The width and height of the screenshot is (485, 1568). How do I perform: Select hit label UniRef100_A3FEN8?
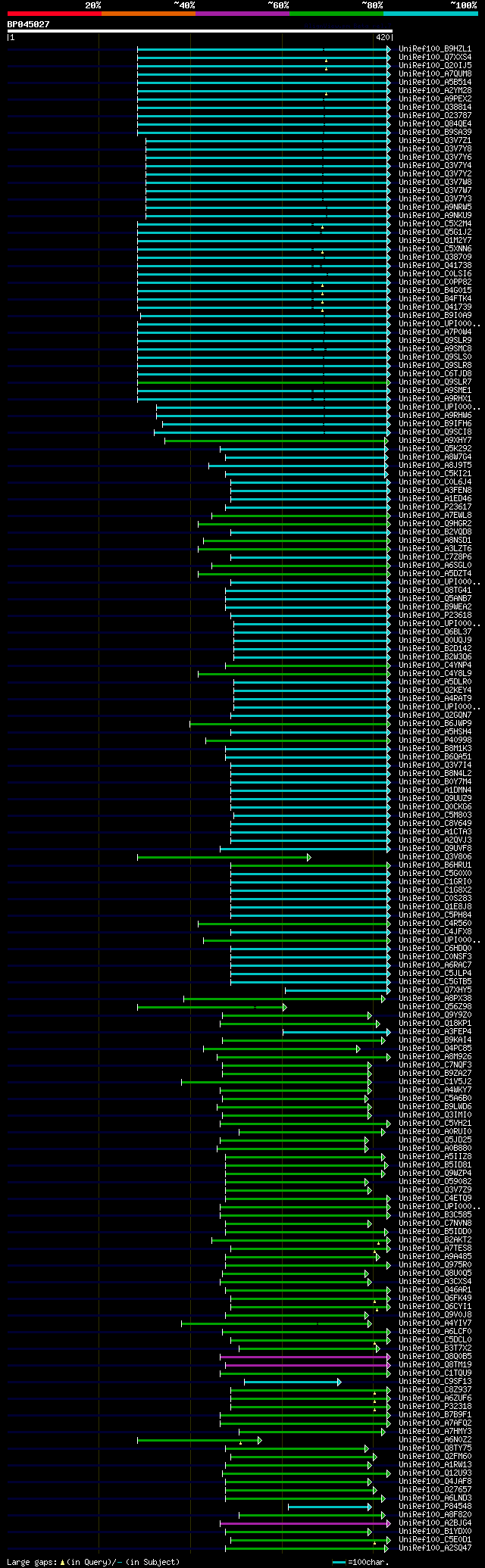(x=435, y=490)
